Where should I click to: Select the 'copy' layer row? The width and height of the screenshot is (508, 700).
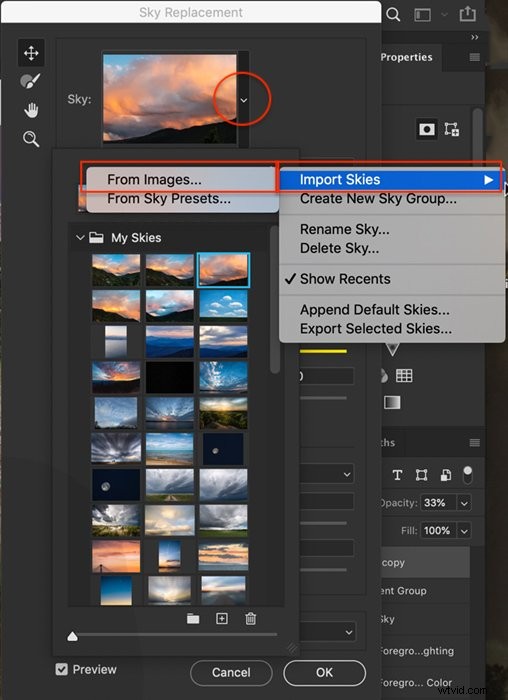(425, 562)
